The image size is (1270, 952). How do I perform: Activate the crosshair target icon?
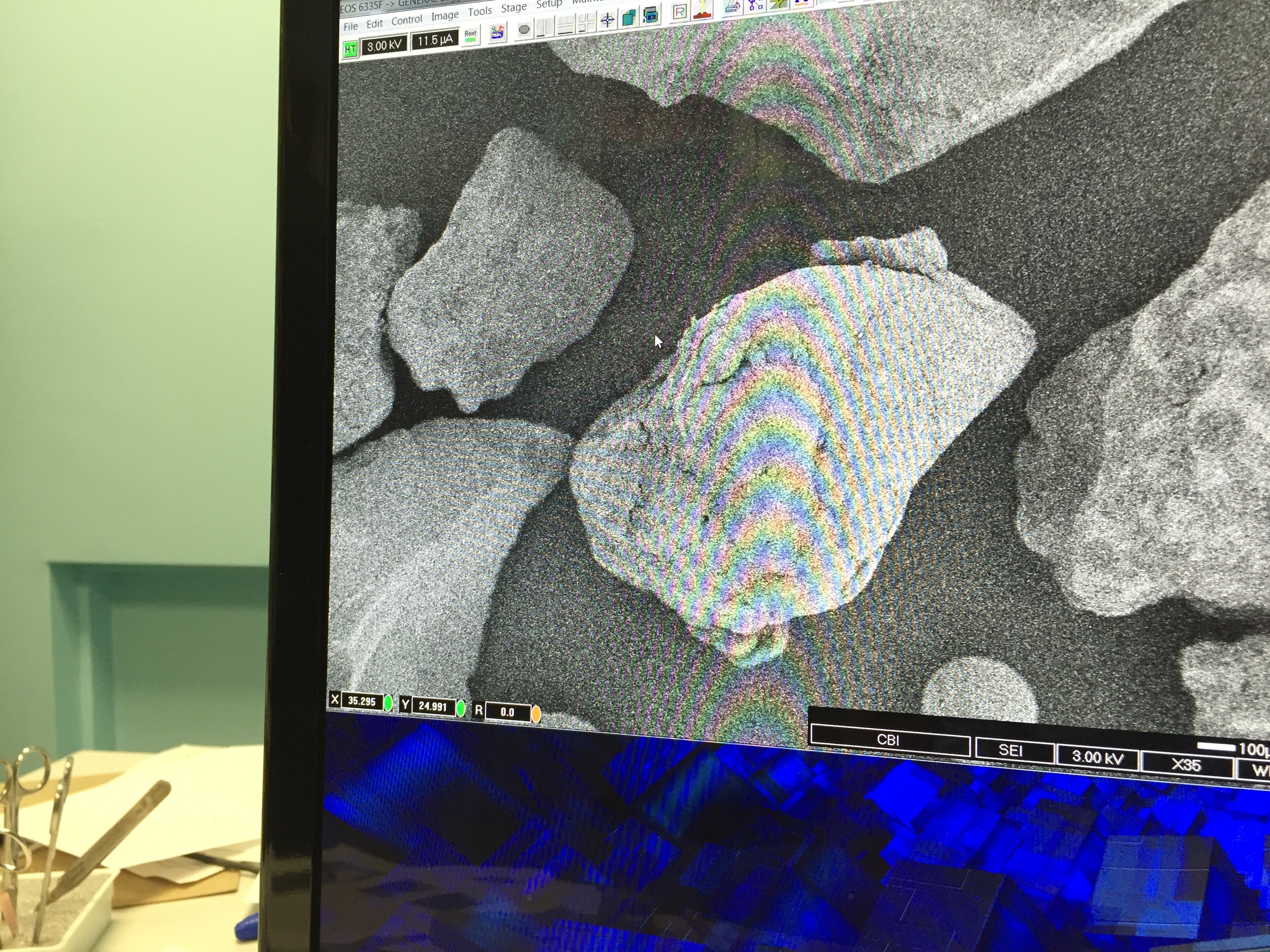[x=608, y=21]
